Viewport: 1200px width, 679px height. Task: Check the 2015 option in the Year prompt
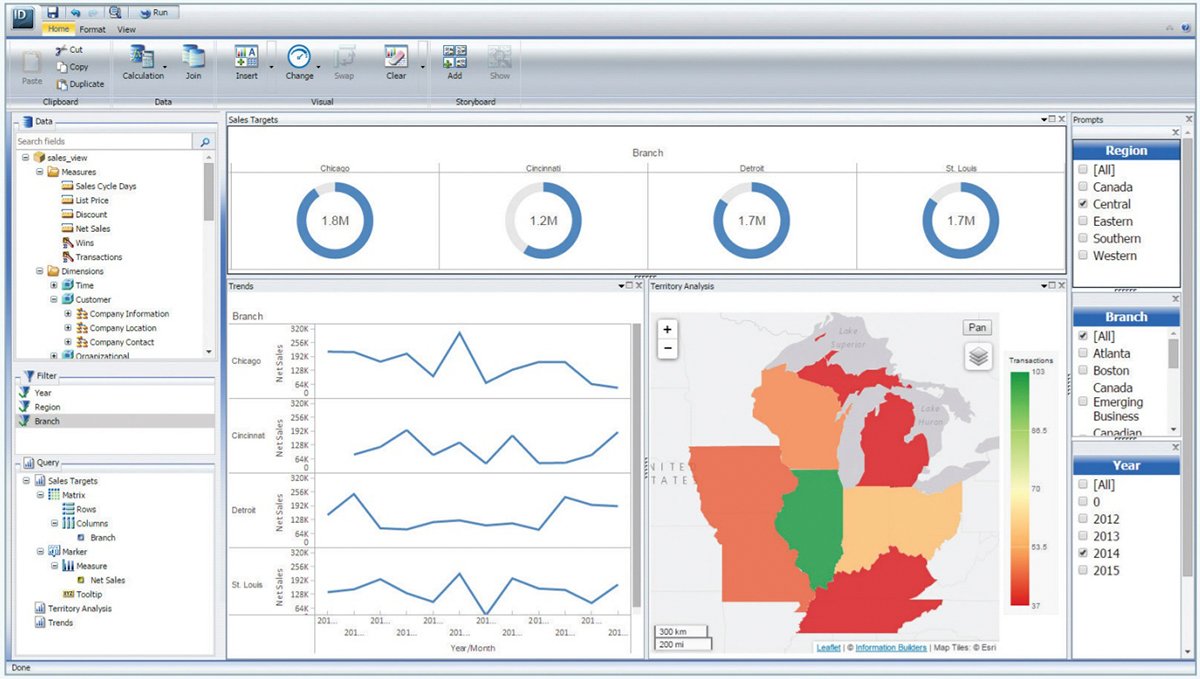[1083, 570]
